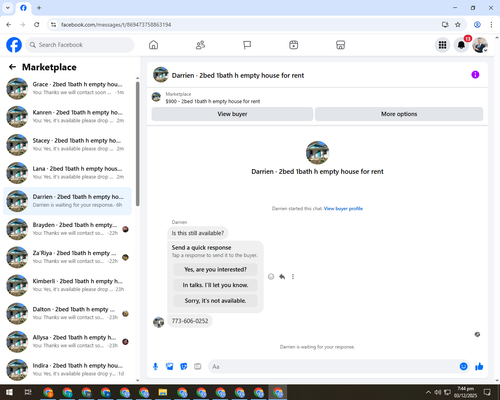This screenshot has width=500, height=400.
Task: Click the View buyer button
Action: pyautogui.click(x=232, y=114)
